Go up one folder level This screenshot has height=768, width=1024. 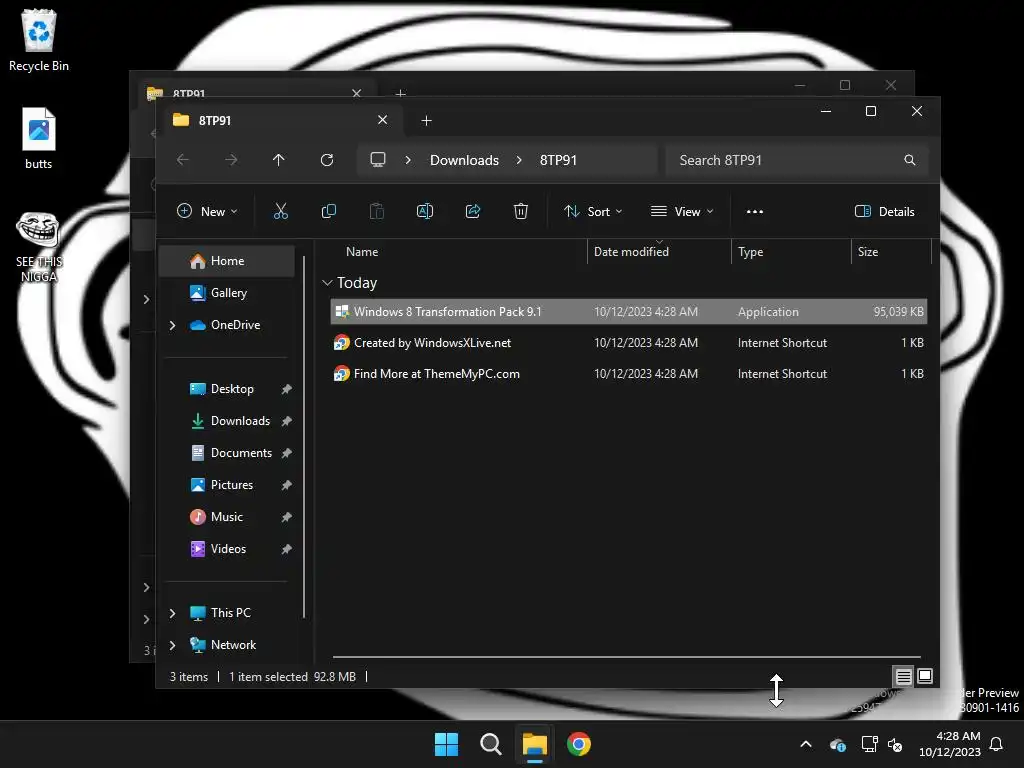click(x=279, y=160)
